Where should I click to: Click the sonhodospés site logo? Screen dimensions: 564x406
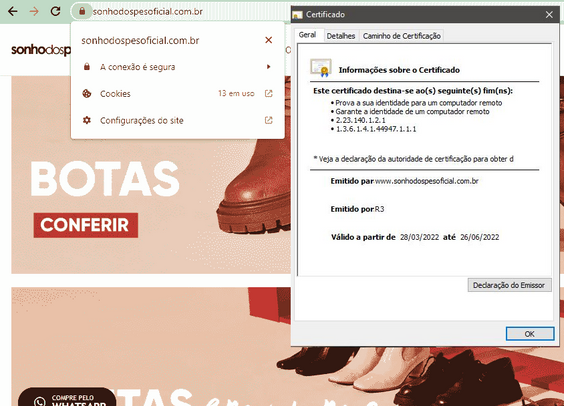pyautogui.click(x=41, y=50)
